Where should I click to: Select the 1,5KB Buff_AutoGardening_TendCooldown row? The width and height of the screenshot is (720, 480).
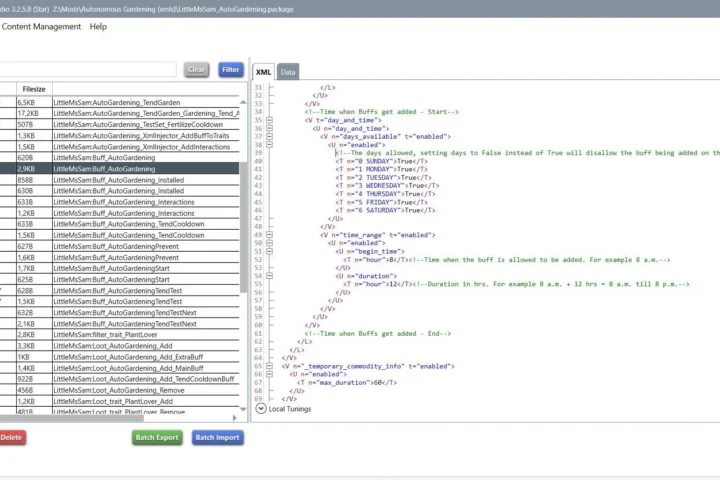pyautogui.click(x=119, y=235)
